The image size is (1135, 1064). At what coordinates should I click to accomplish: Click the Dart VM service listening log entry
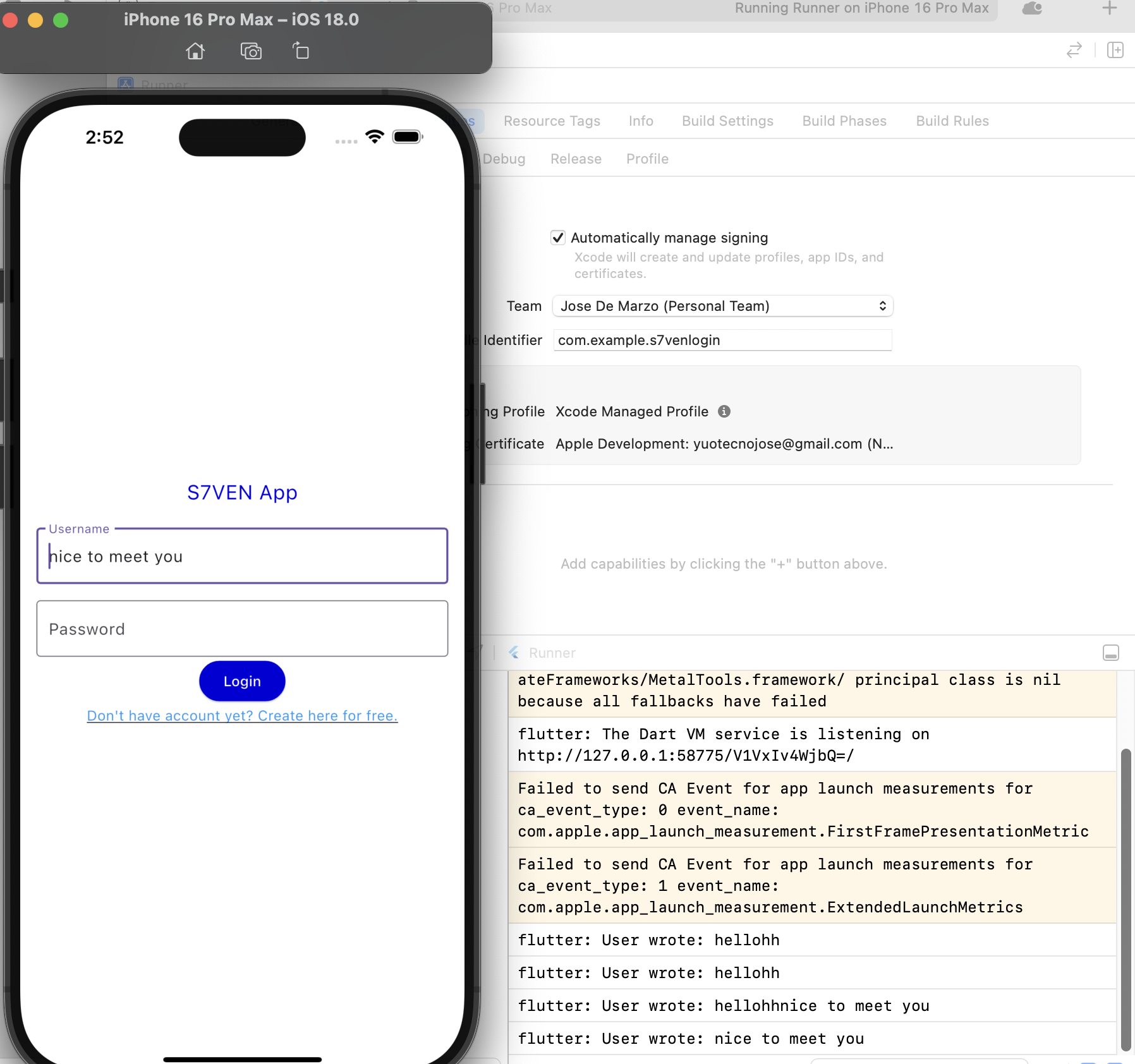click(812, 744)
